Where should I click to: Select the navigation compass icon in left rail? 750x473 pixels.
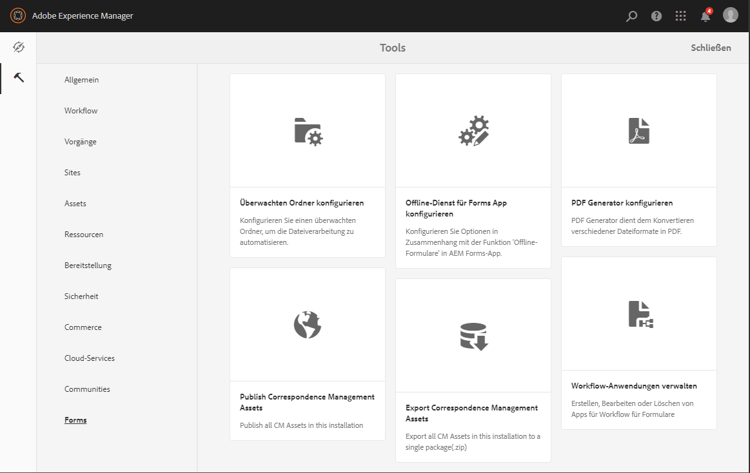coord(18,47)
